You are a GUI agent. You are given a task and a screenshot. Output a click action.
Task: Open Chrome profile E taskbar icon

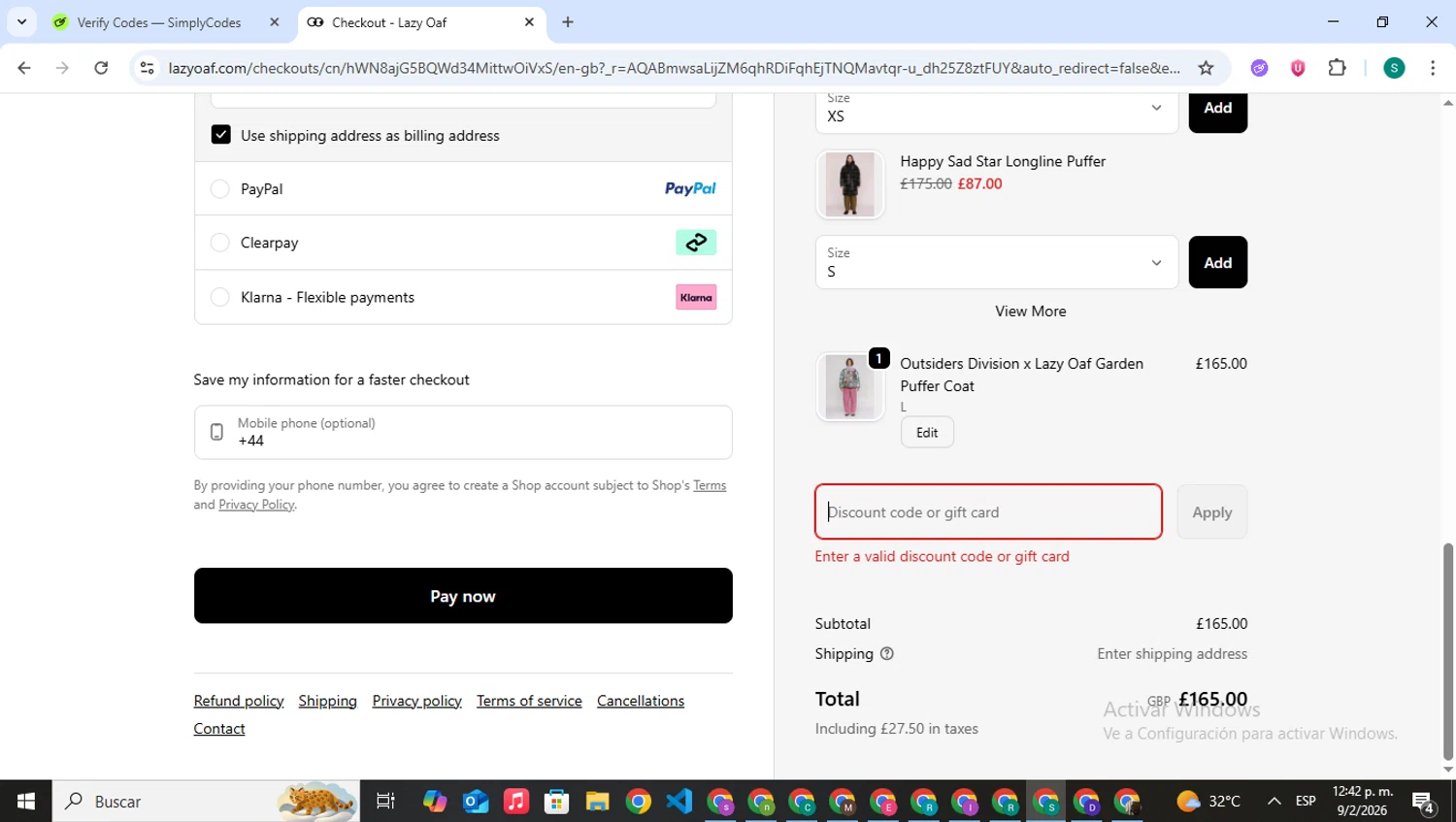pyautogui.click(x=883, y=802)
